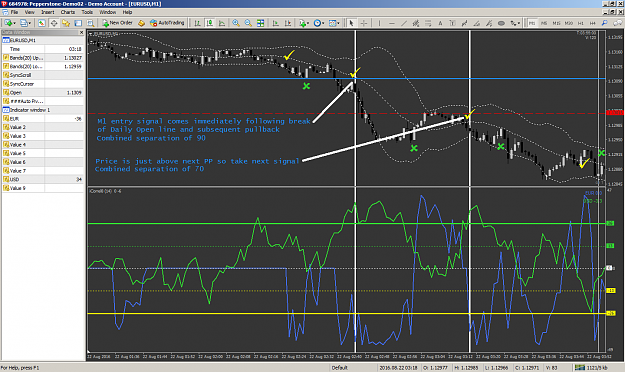Viewport: 625px width, 372px height.
Task: Switch to the H1 timeframe
Action: tap(581, 23)
